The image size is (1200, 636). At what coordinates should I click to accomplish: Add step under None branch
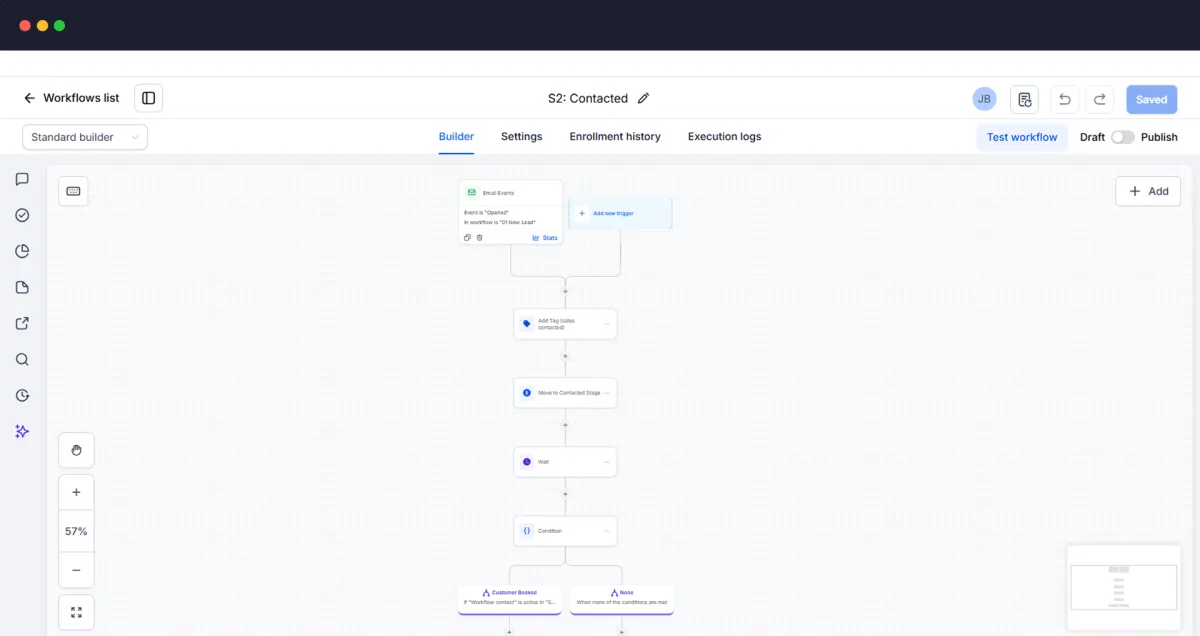pos(622,631)
